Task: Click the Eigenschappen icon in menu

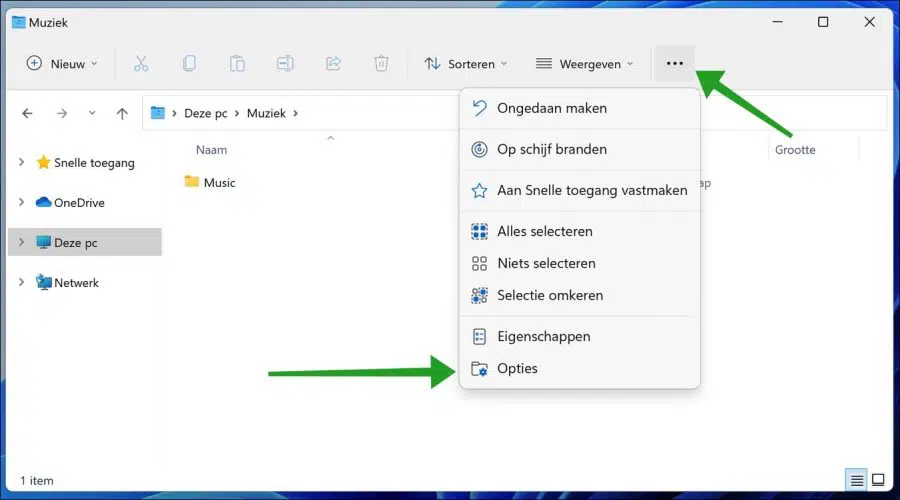Action: coord(479,336)
